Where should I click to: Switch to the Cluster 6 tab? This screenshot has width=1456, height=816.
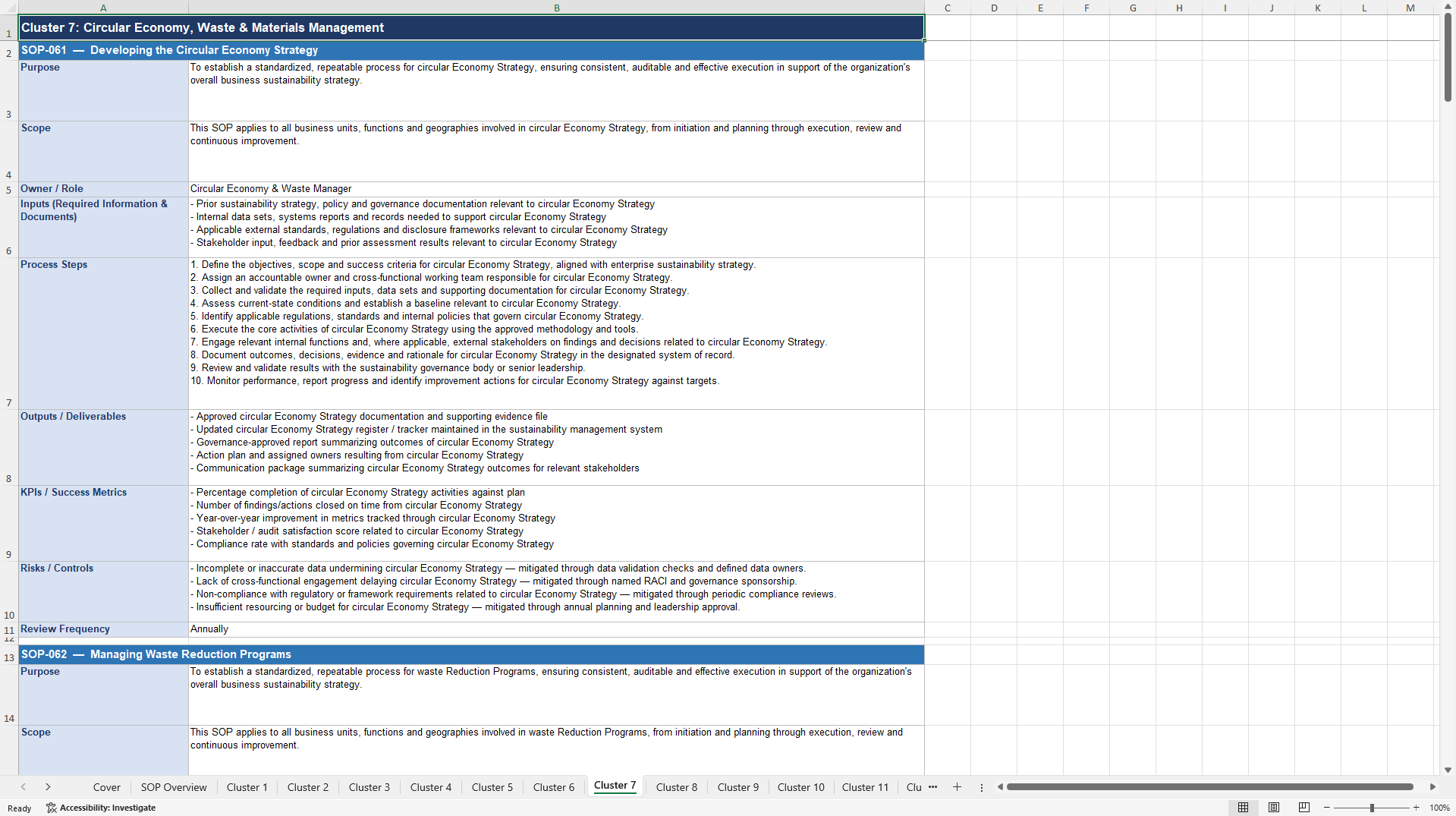pos(554,787)
